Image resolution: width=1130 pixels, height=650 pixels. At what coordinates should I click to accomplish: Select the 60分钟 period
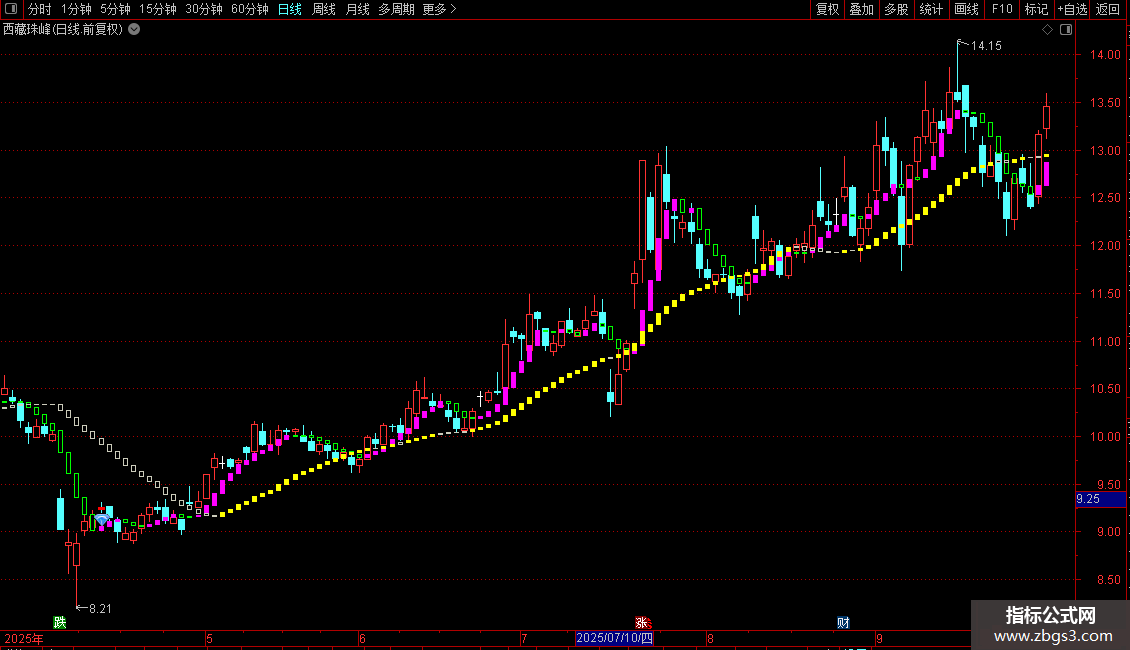tap(249, 9)
